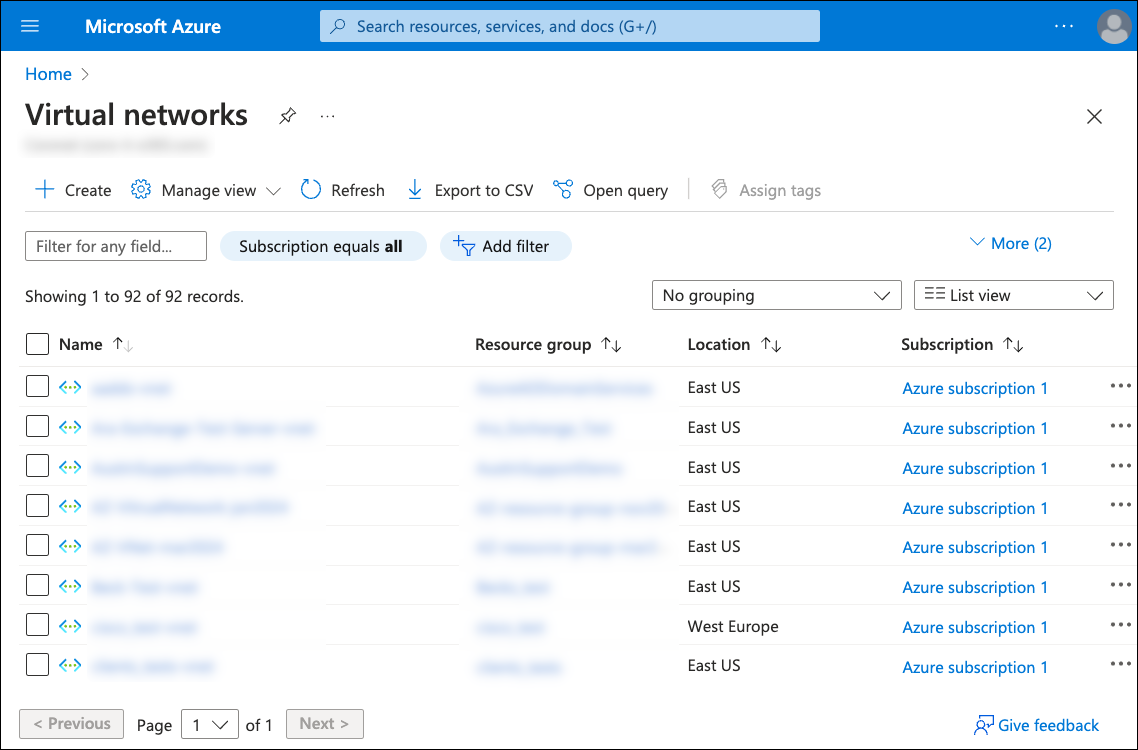Check the first virtual network row
1138x750 pixels.
37,387
